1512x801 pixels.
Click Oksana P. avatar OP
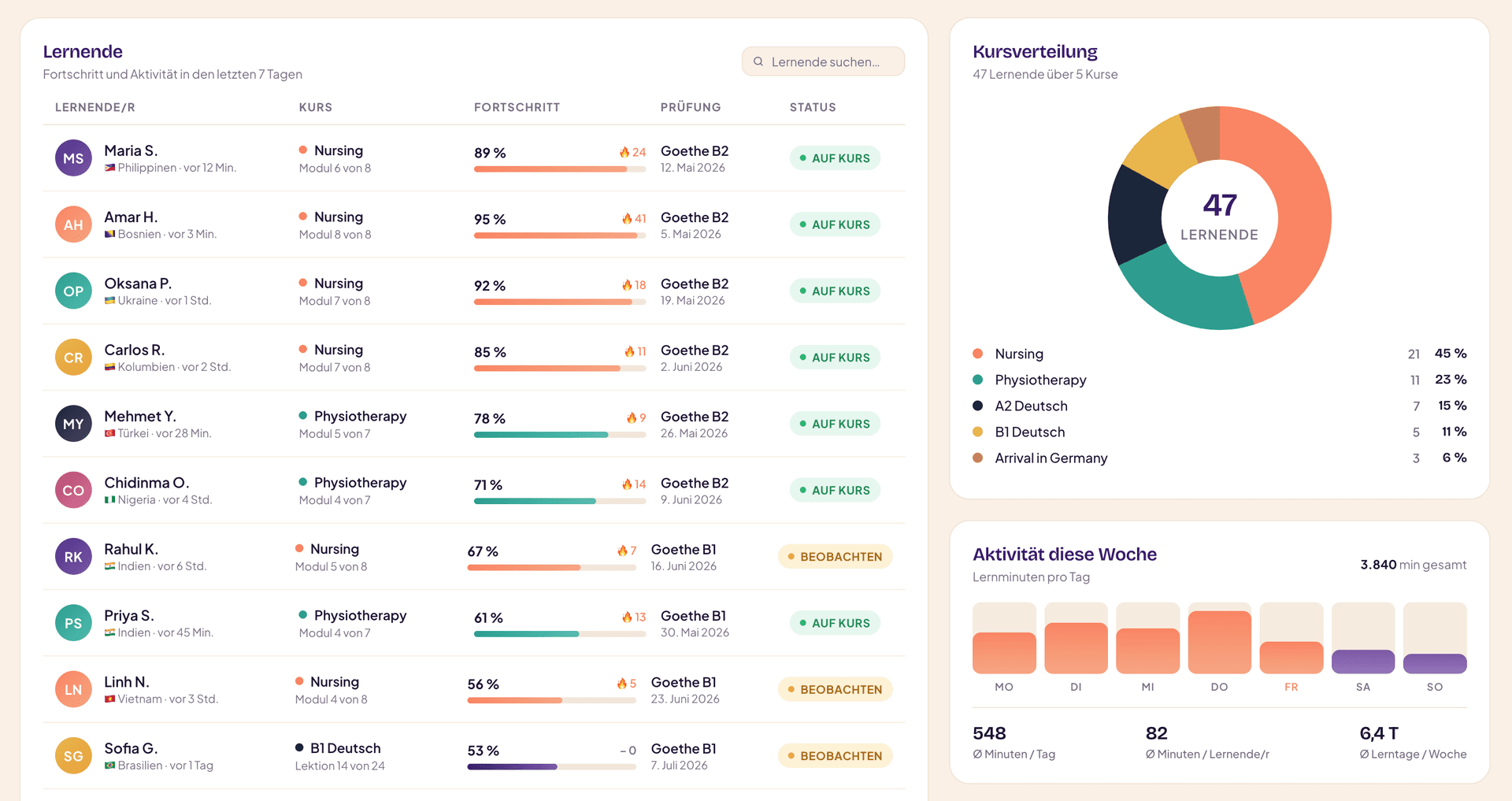73,291
